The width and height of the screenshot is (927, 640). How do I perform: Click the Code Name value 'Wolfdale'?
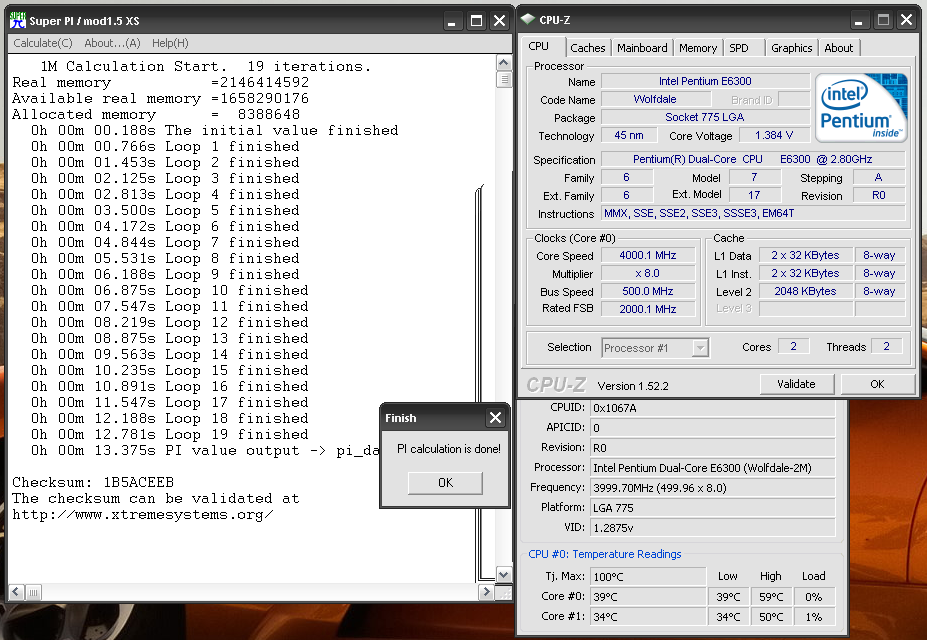pyautogui.click(x=654, y=99)
